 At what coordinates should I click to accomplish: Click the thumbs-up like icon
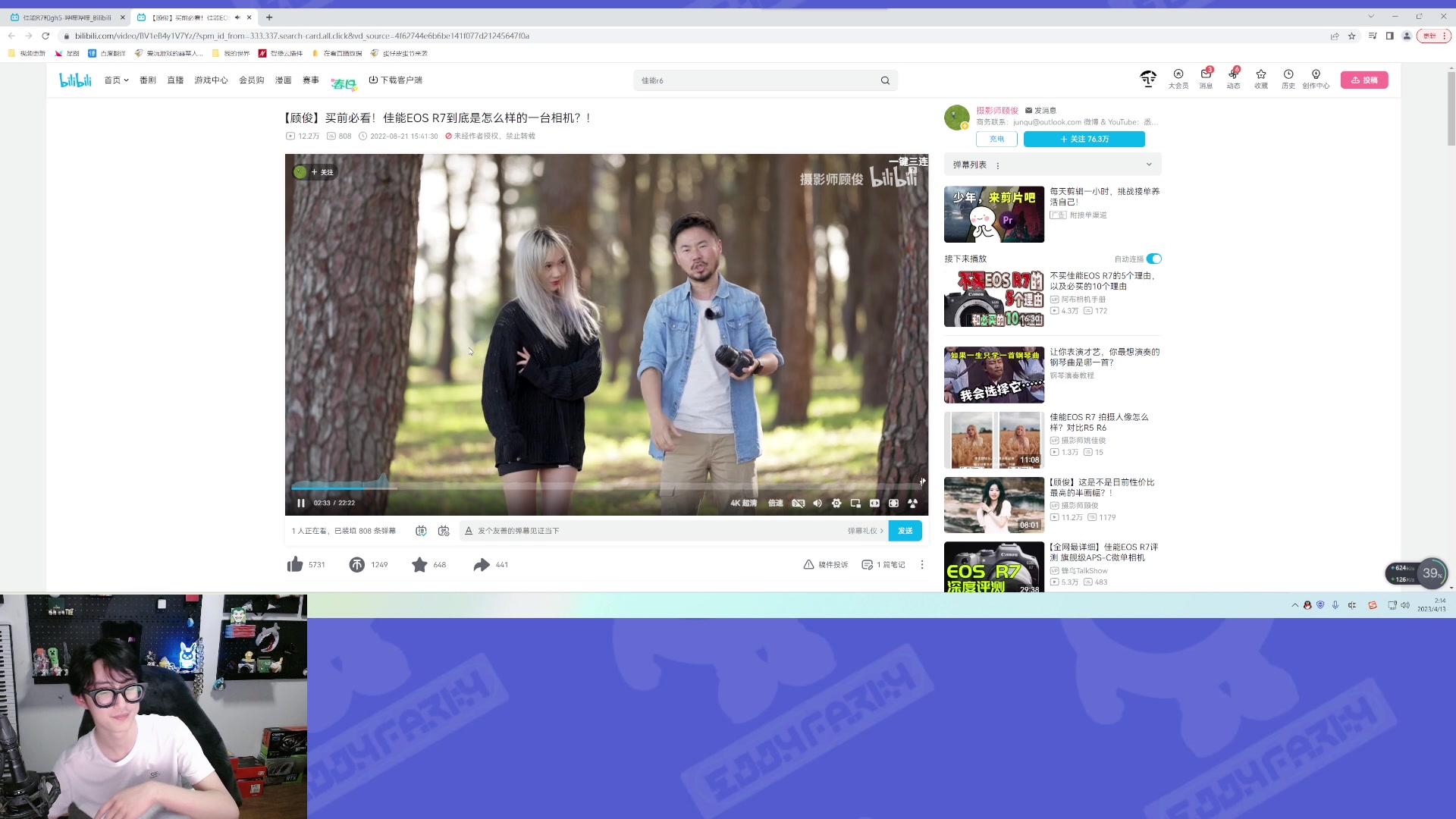pos(295,564)
